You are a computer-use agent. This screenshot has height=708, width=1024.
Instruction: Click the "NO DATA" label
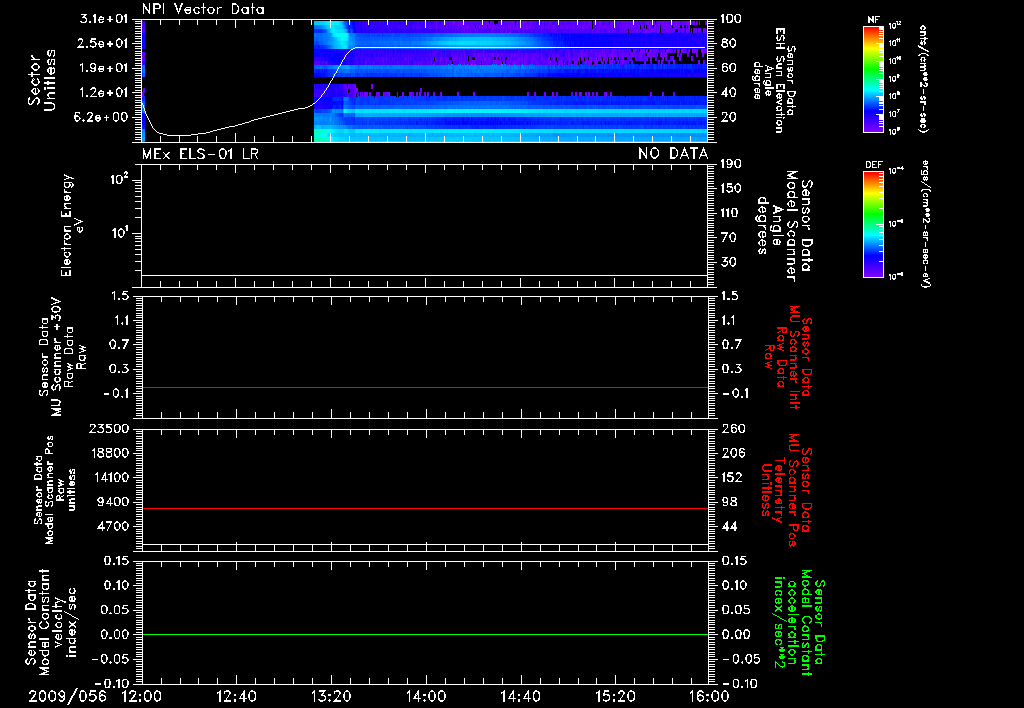pos(673,153)
